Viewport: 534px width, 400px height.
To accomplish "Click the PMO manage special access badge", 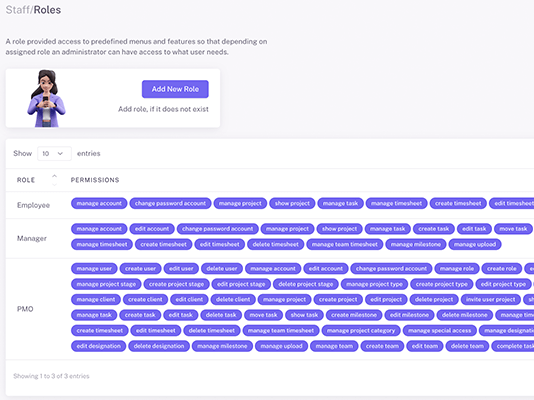I will coord(439,331).
